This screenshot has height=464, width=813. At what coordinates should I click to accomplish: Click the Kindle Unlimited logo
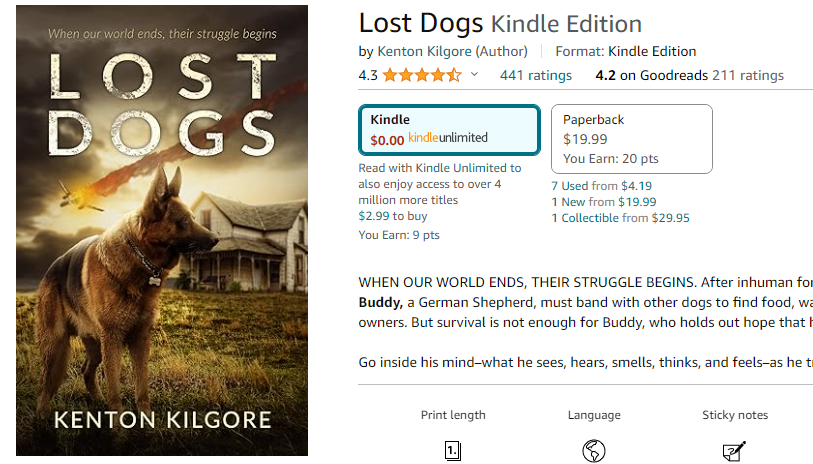448,138
